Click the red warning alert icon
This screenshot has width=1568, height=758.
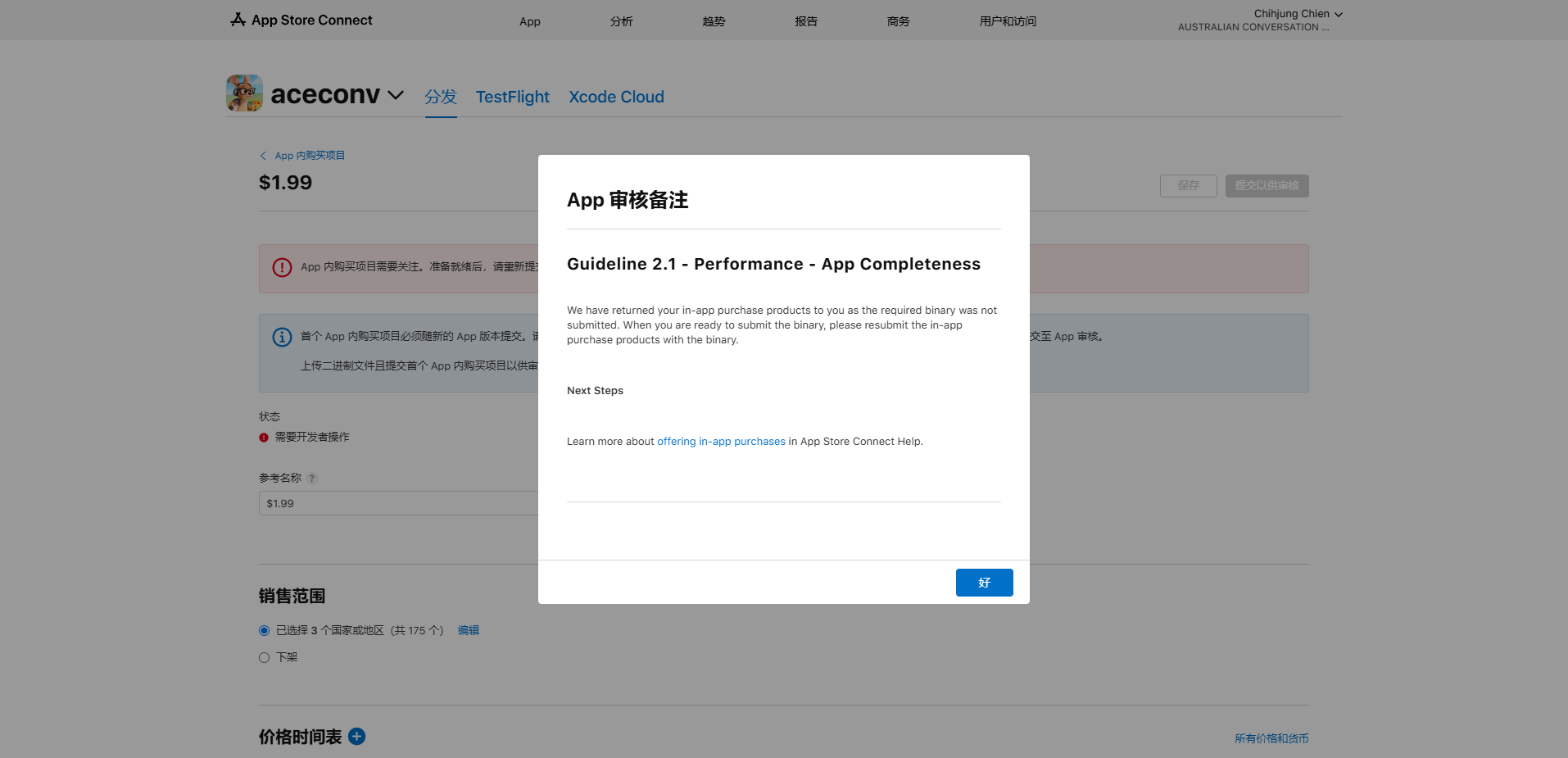(x=282, y=267)
